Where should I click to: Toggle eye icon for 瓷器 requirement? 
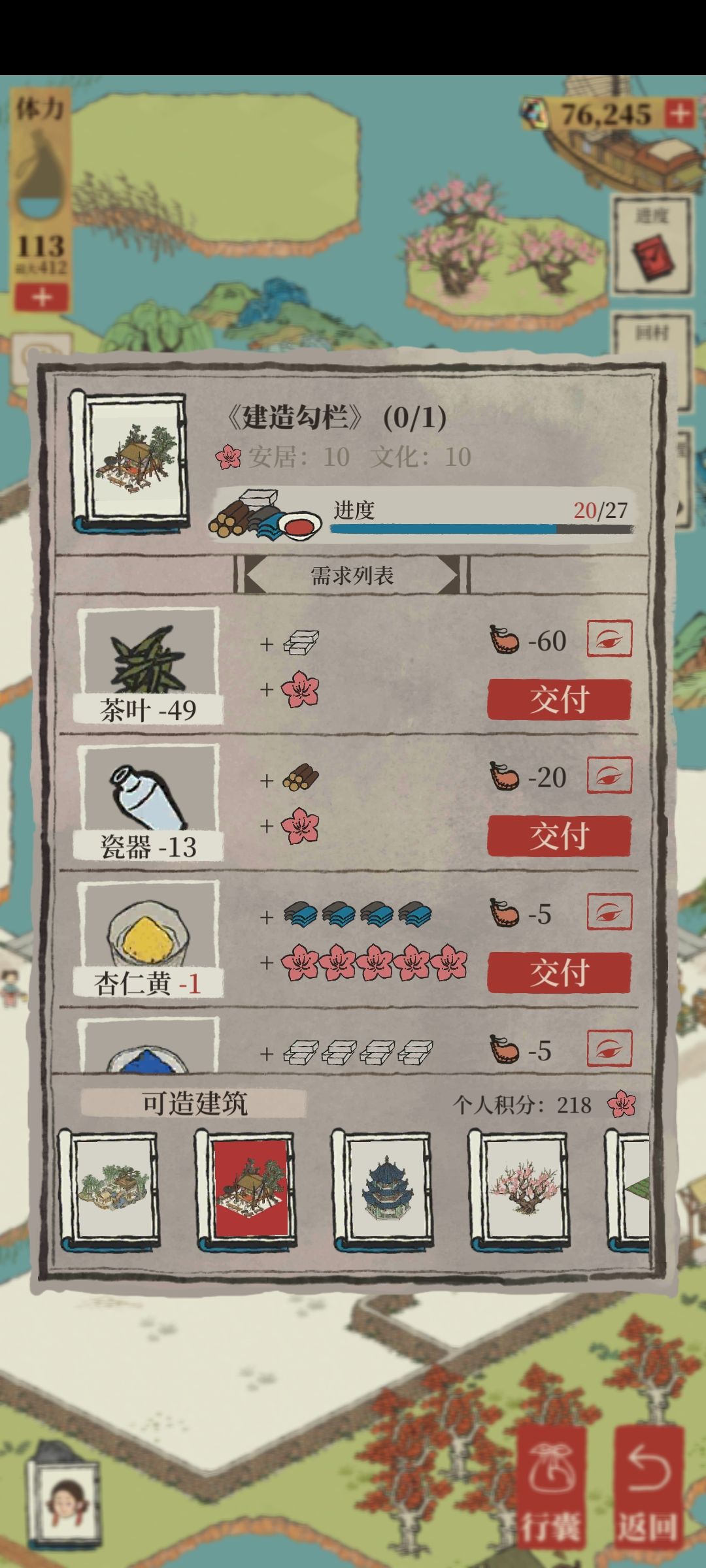click(609, 776)
